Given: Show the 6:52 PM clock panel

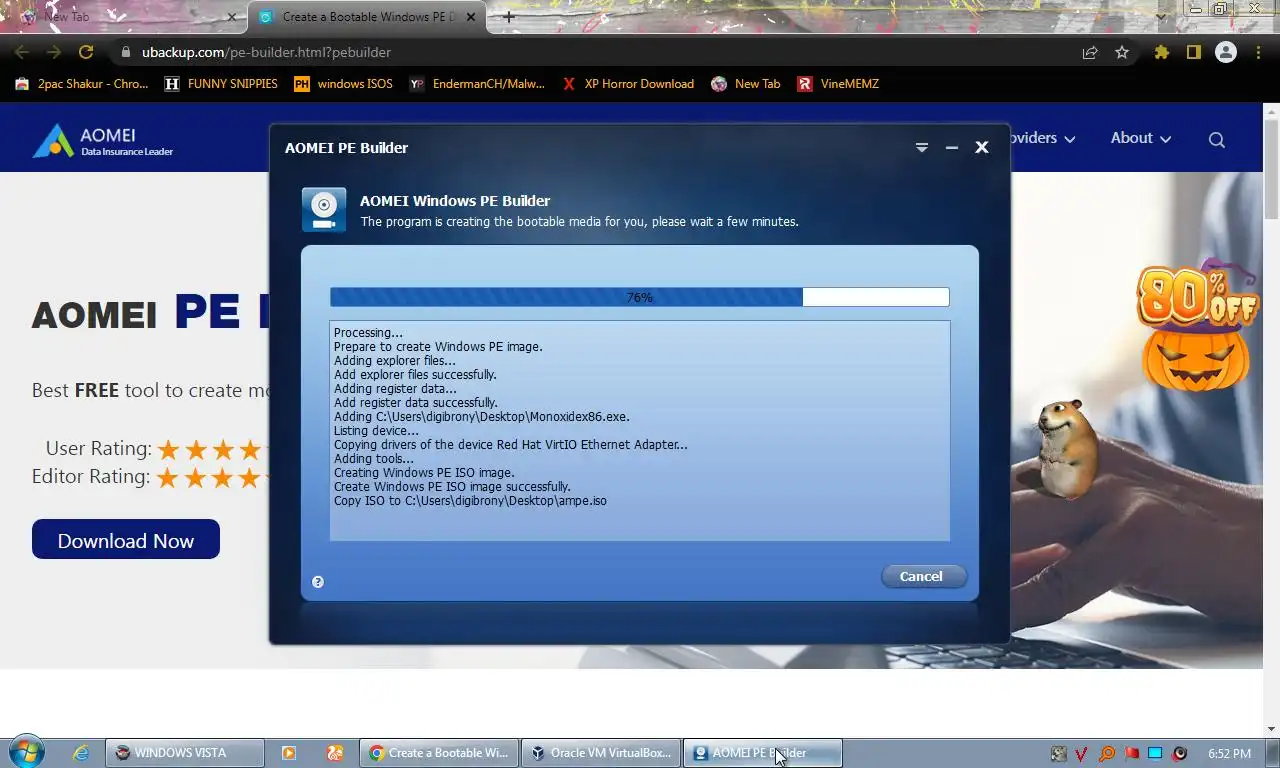Looking at the screenshot, I should [1229, 753].
